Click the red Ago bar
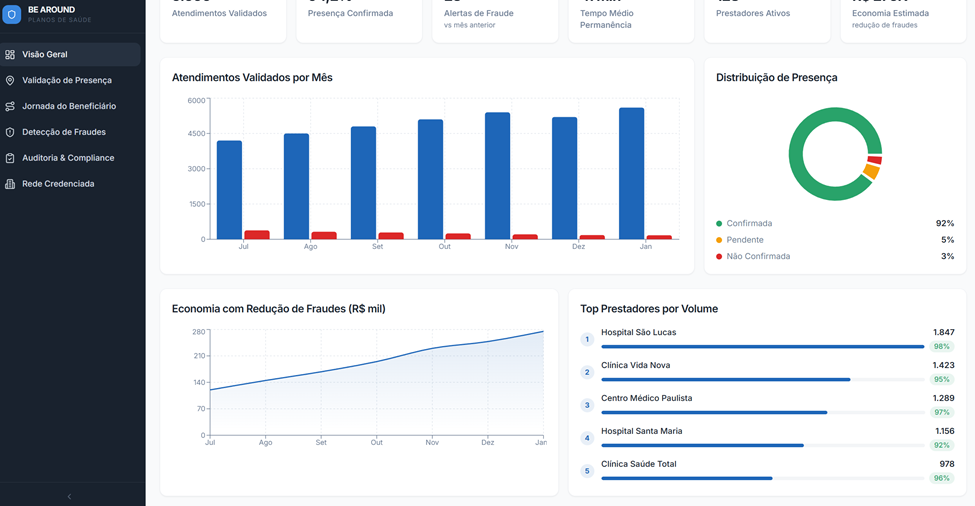This screenshot has width=975, height=506. [324, 236]
